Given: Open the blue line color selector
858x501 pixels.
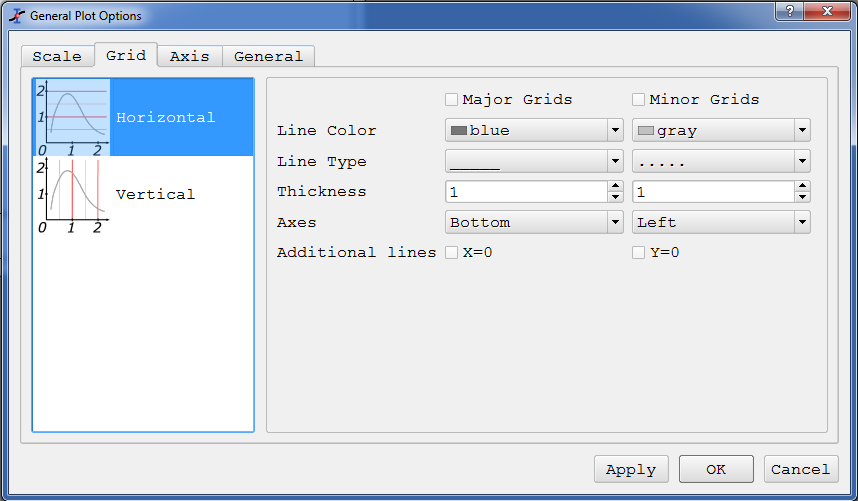Looking at the screenshot, I should [x=534, y=130].
